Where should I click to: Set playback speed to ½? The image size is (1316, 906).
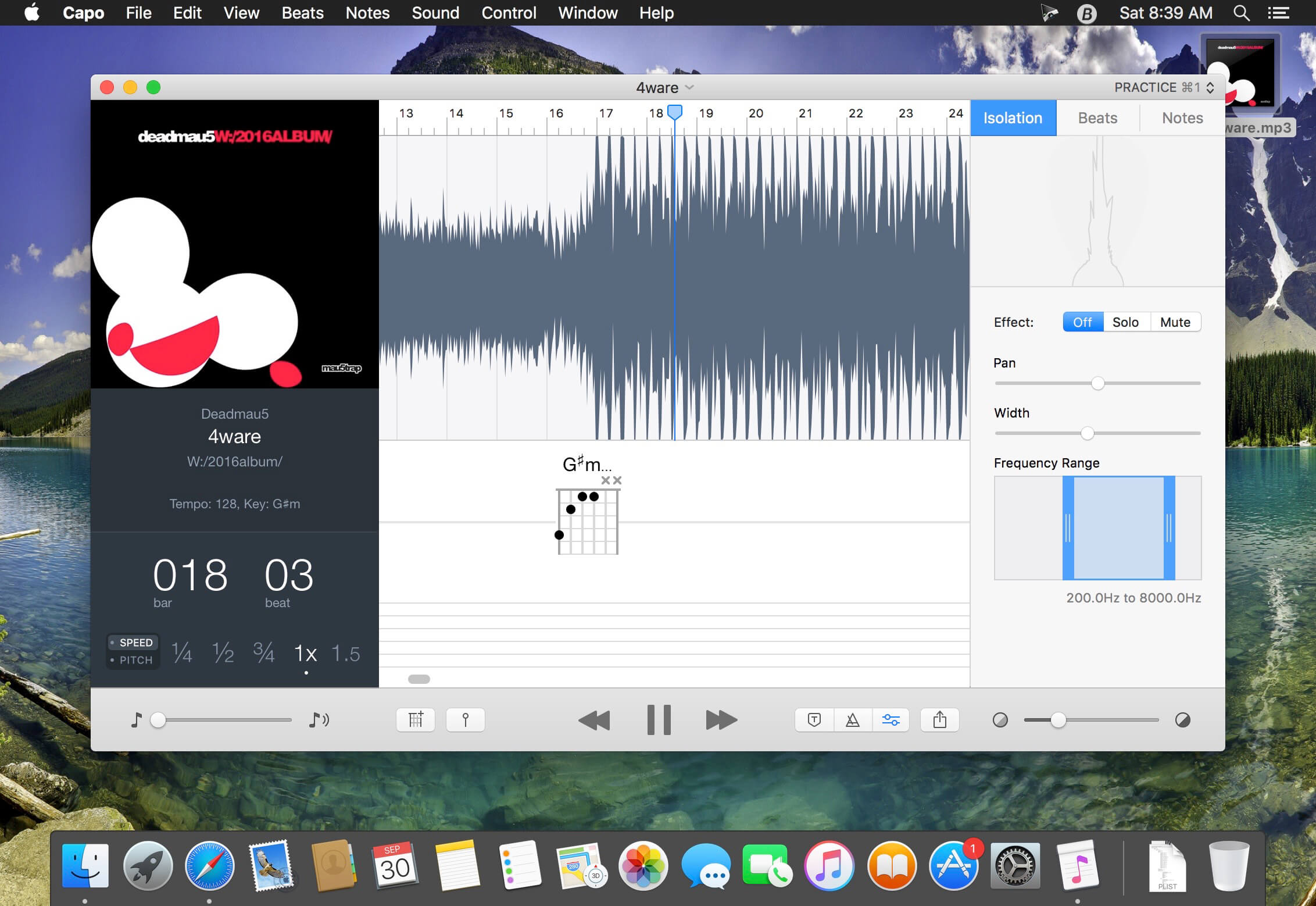223,653
